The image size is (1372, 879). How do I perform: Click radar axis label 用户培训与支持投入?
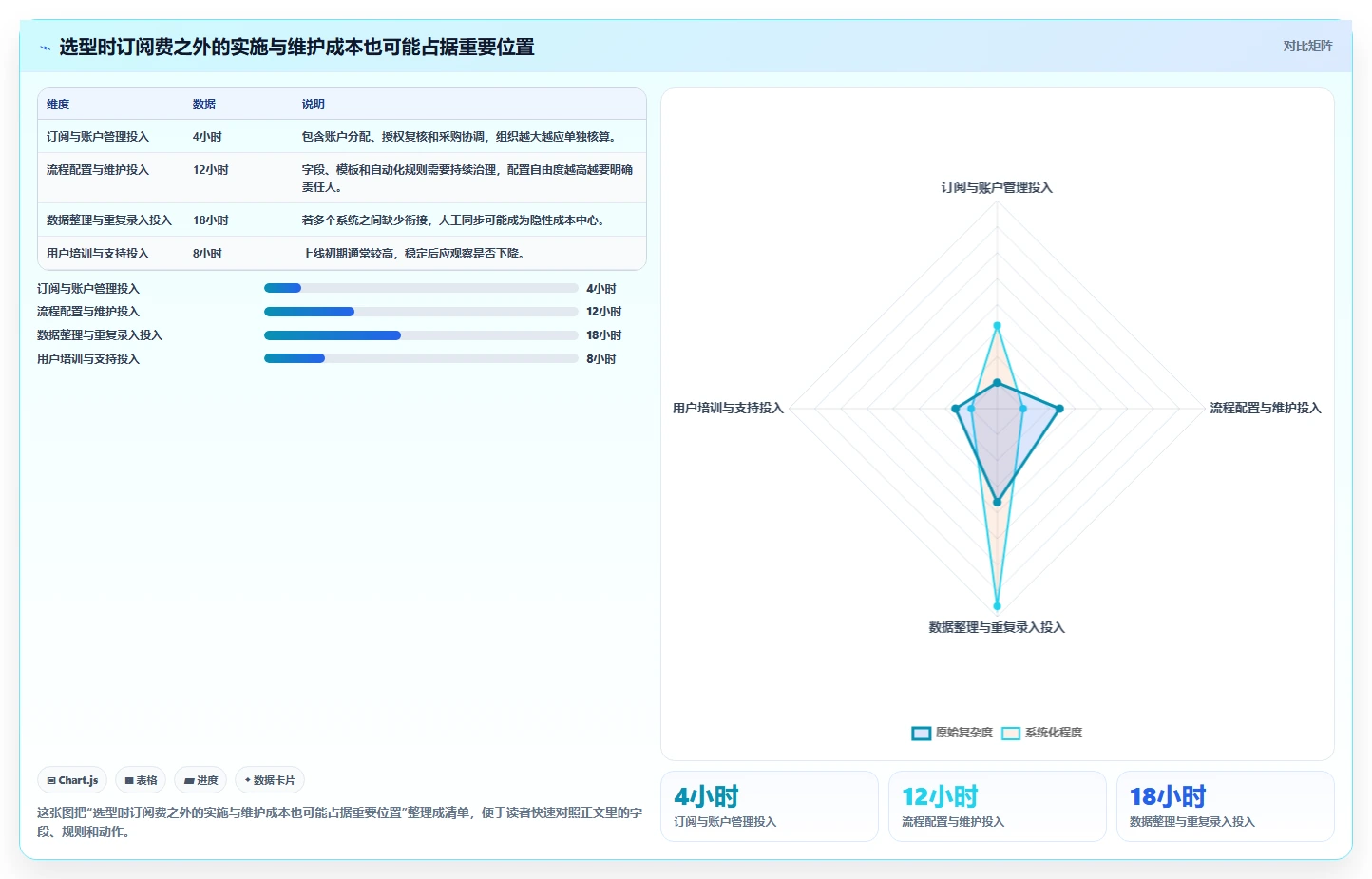(x=728, y=409)
